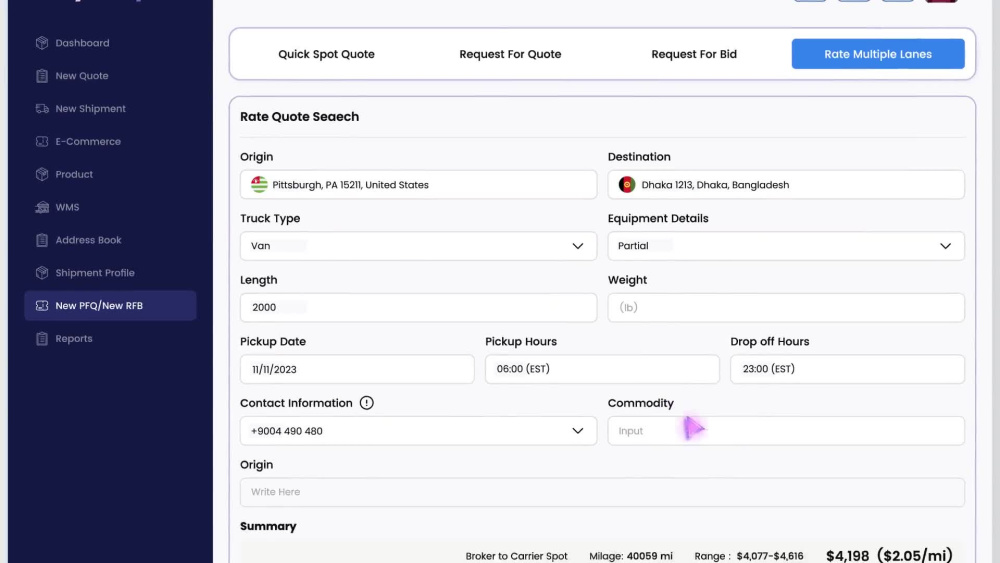1000x563 pixels.
Task: Open New Shipment truck icon
Action: 42,108
